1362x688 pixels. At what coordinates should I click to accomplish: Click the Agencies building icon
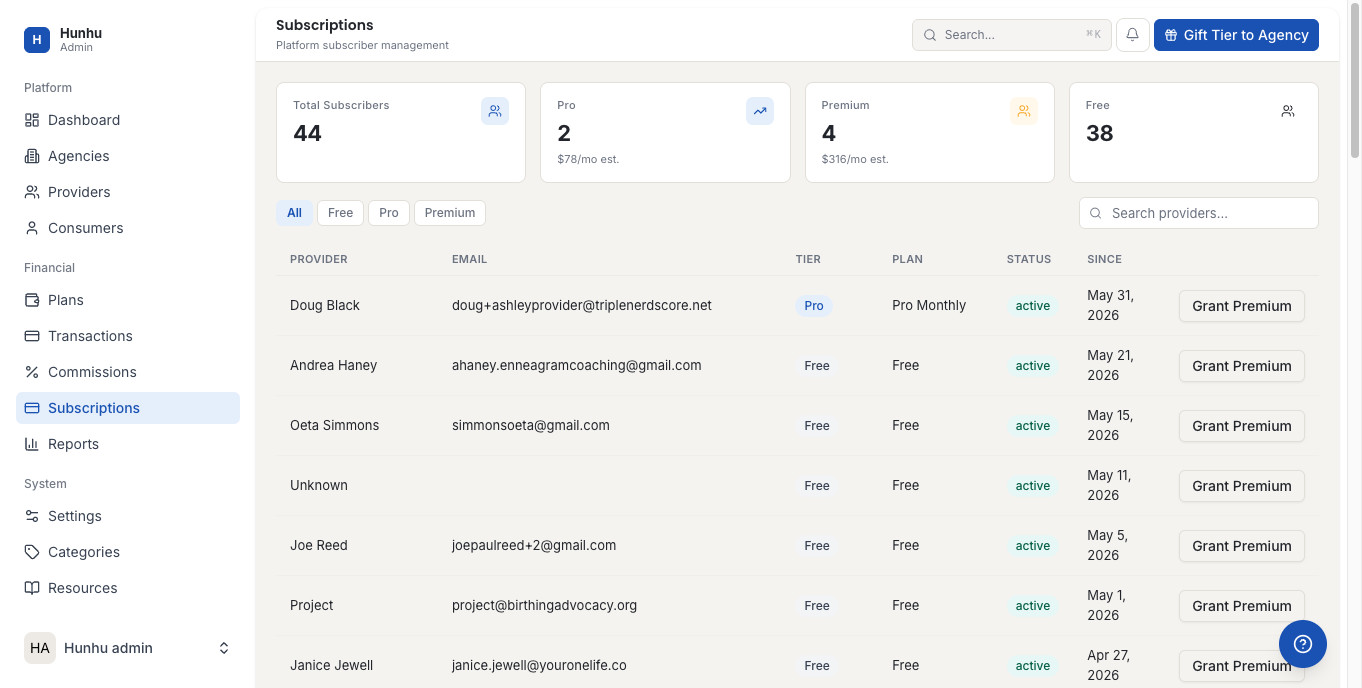(32, 156)
